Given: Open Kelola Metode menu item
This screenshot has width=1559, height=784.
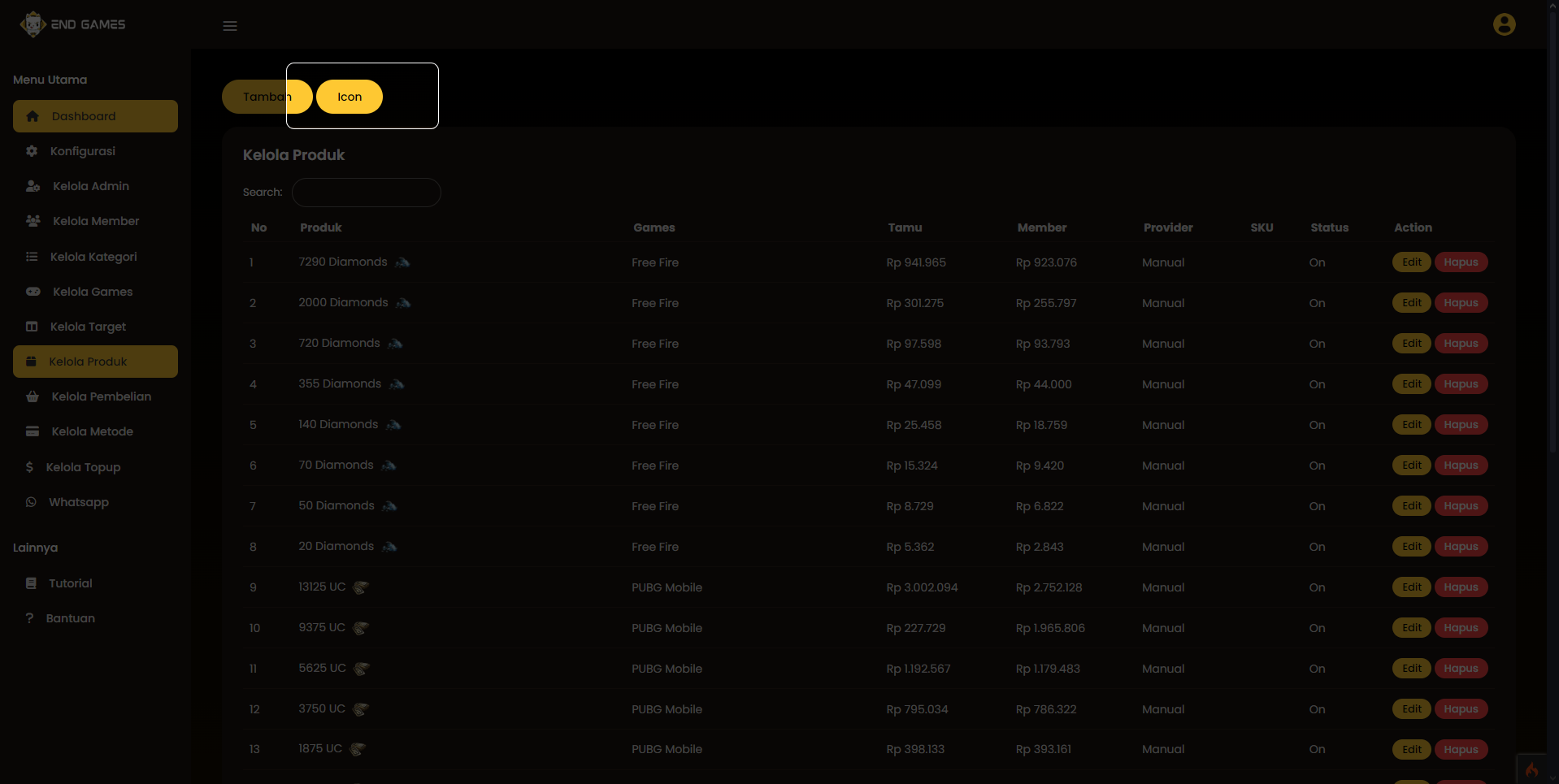Looking at the screenshot, I should click(95, 431).
